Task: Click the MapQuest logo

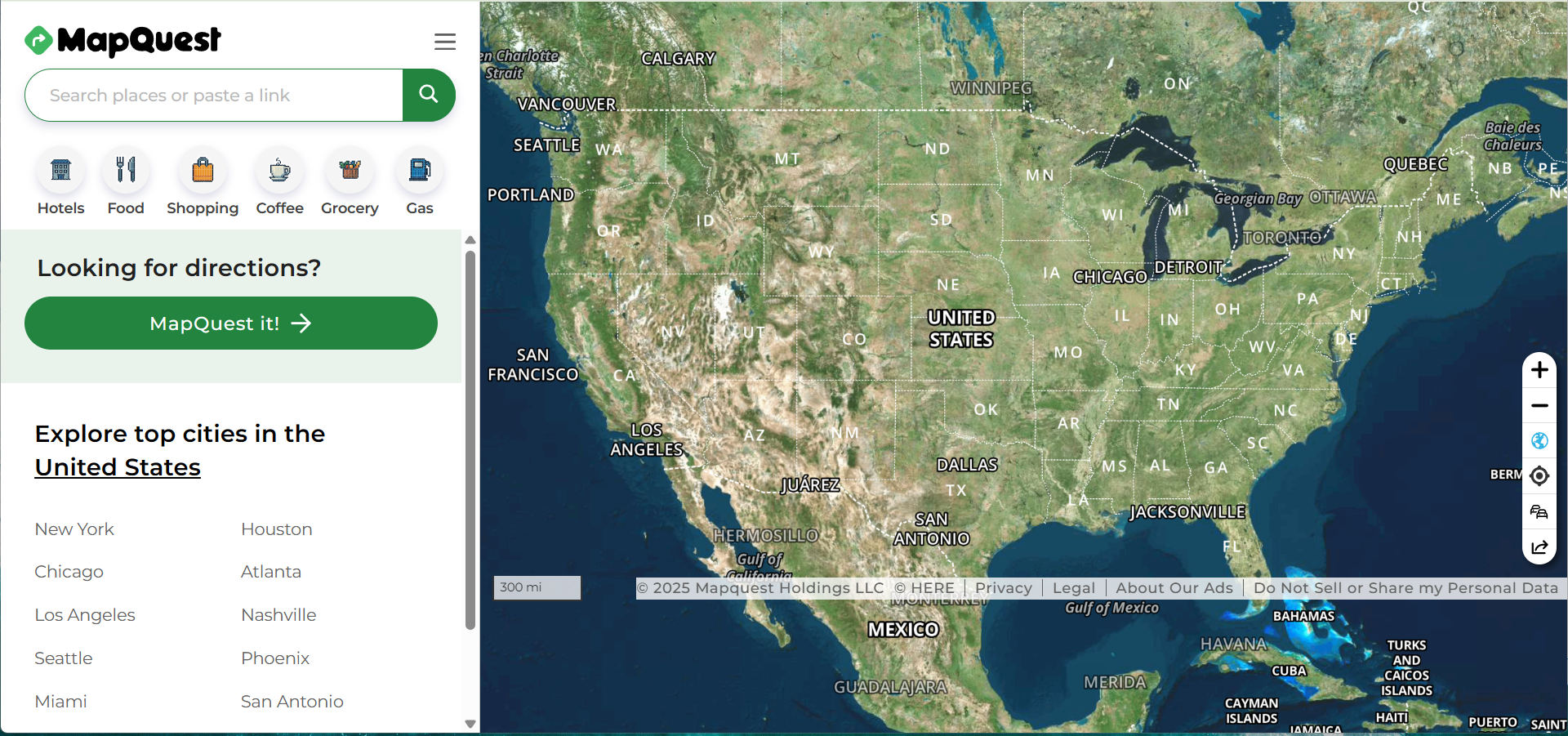Action: click(x=122, y=41)
